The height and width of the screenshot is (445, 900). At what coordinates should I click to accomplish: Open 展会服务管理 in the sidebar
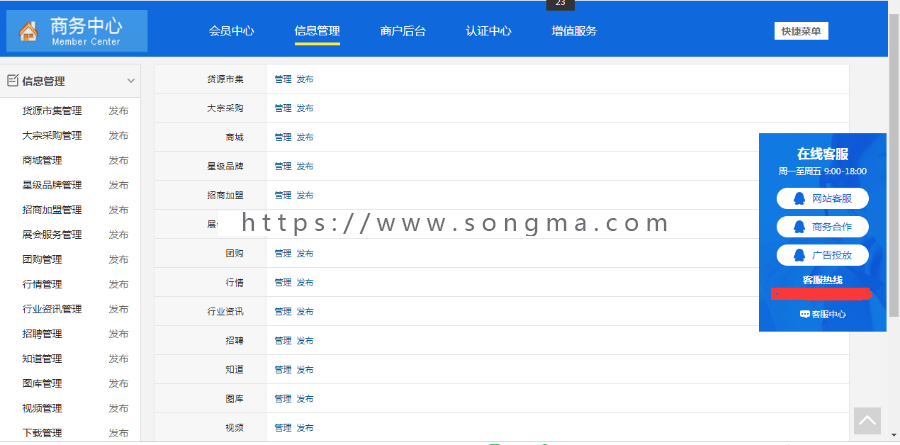pos(52,234)
